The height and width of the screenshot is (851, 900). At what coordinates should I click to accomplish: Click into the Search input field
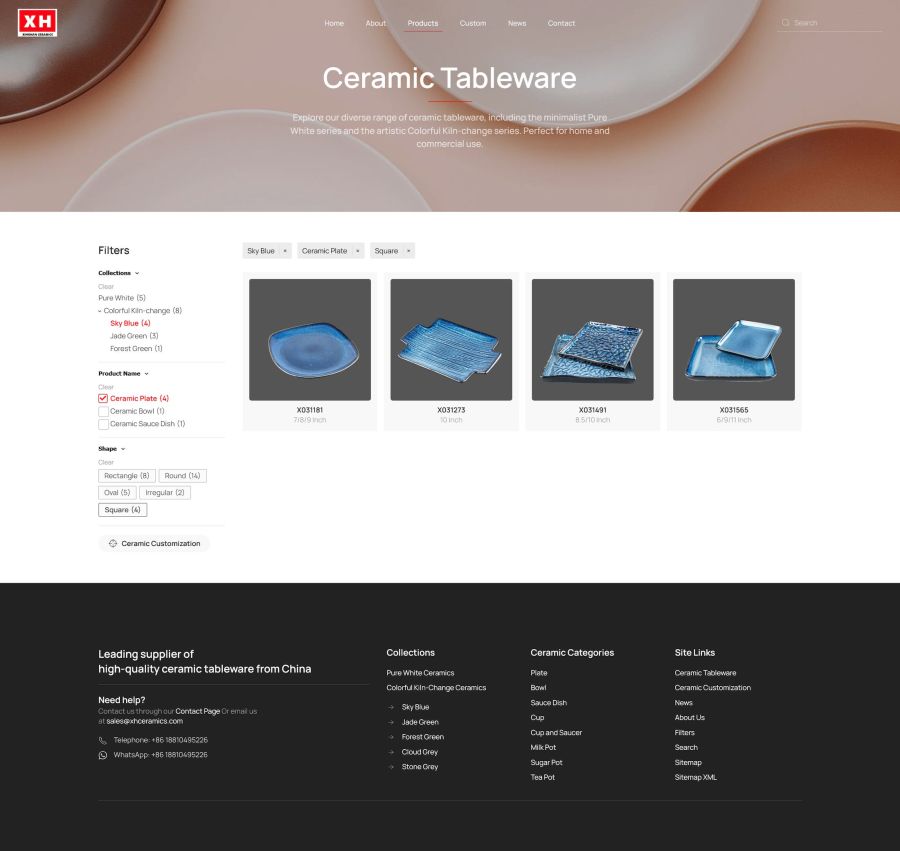click(835, 23)
